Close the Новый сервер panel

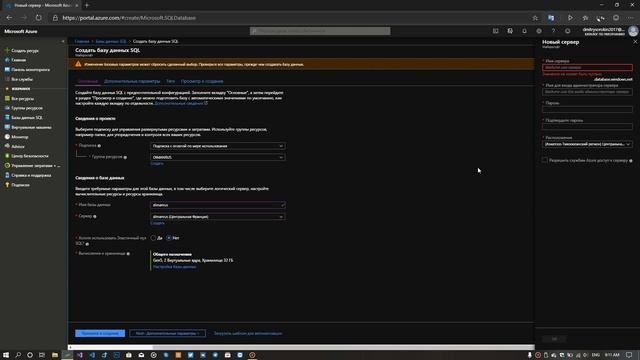click(x=635, y=42)
